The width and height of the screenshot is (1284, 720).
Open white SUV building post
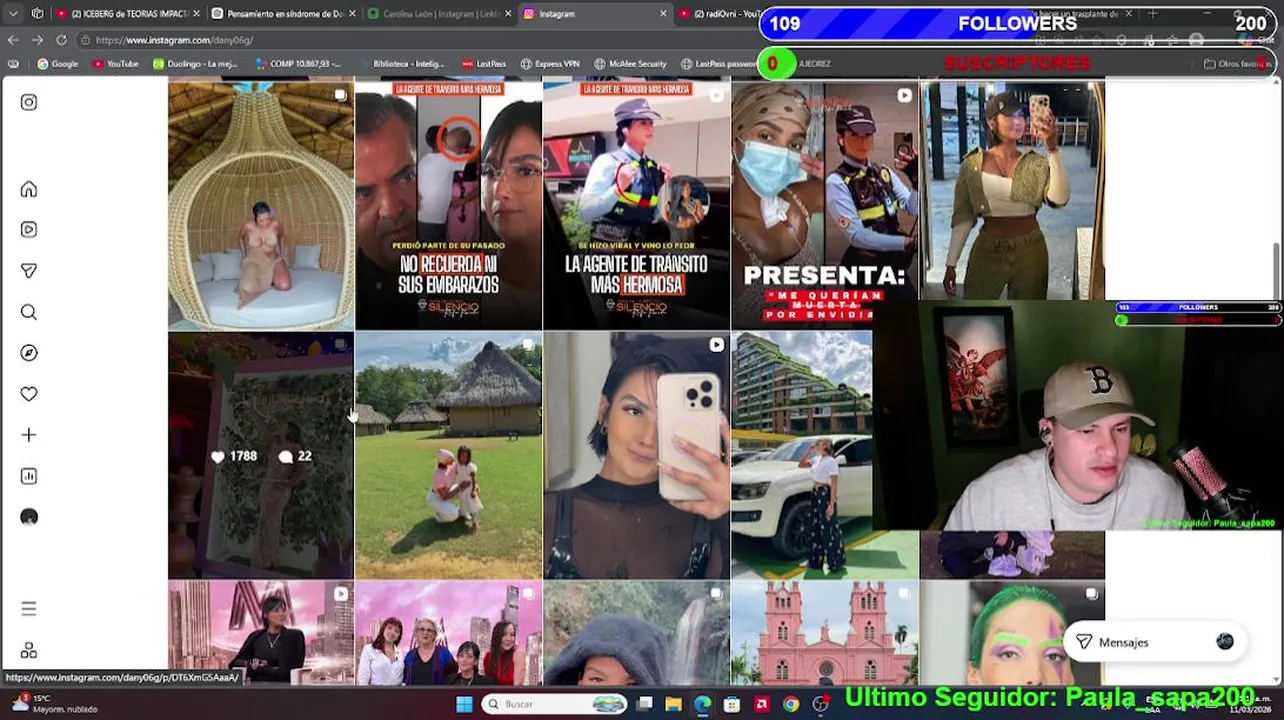point(802,456)
